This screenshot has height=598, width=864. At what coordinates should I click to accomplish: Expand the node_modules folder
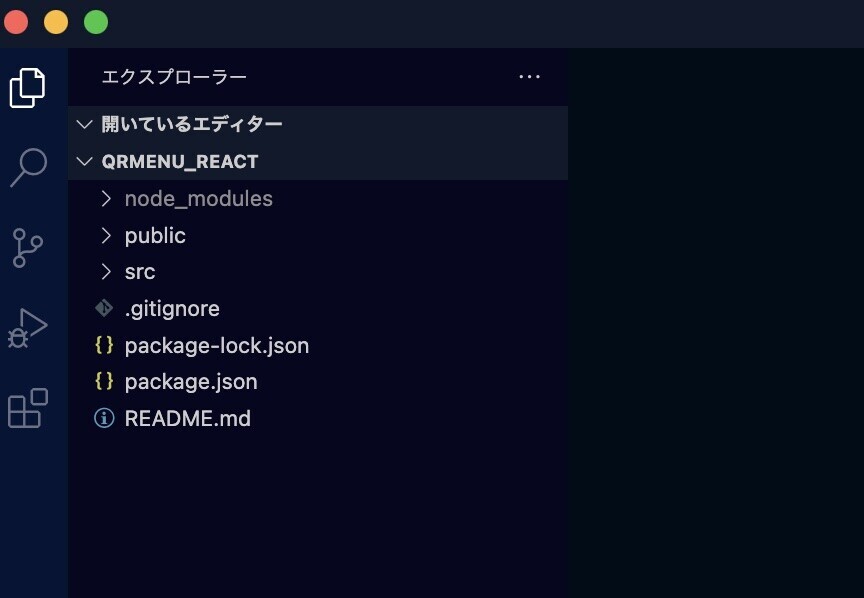click(x=106, y=198)
